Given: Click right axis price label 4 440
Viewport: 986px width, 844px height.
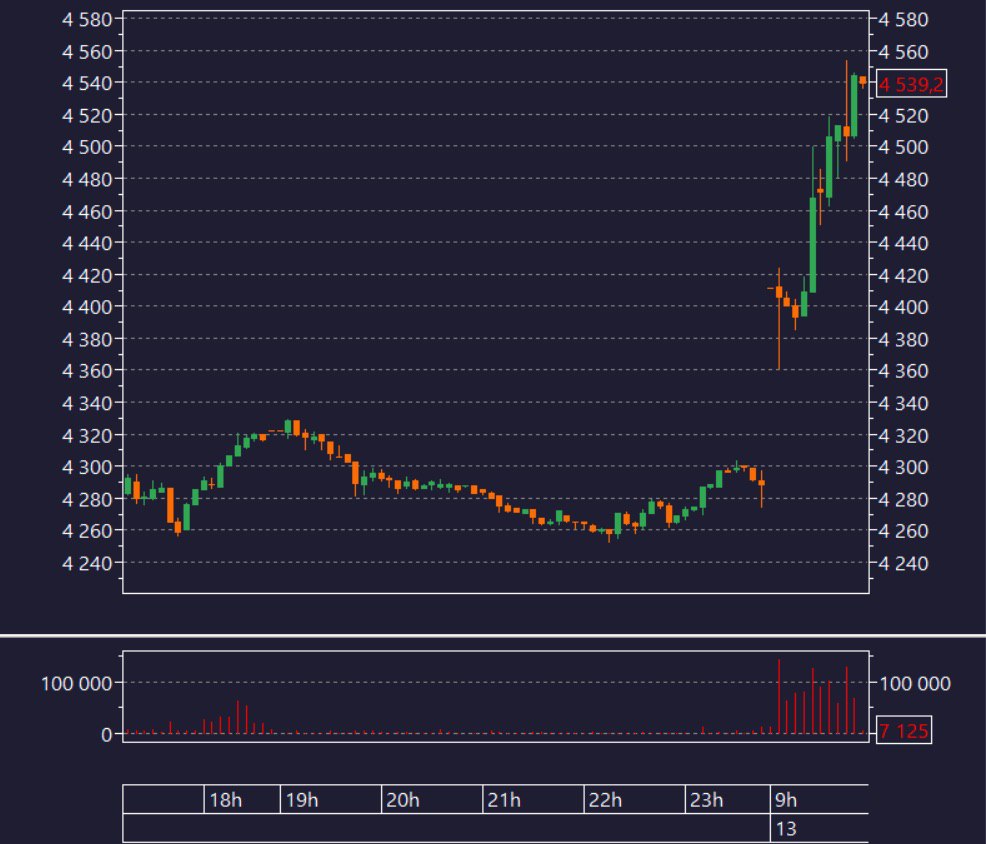Looking at the screenshot, I should (903, 243).
